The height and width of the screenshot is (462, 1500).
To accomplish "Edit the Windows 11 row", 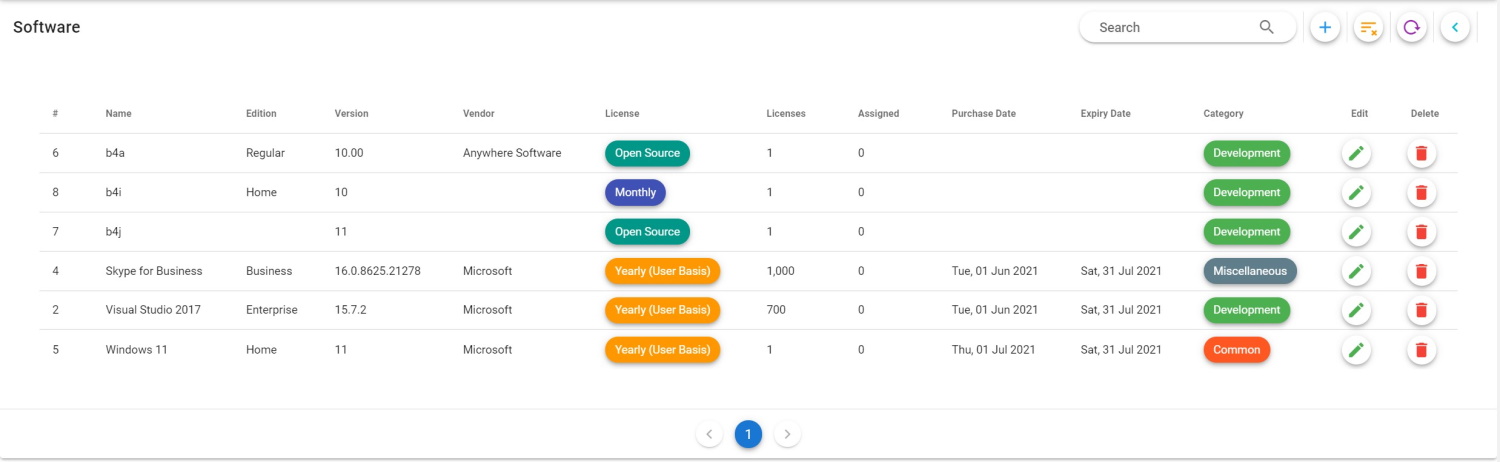I will point(1356,350).
